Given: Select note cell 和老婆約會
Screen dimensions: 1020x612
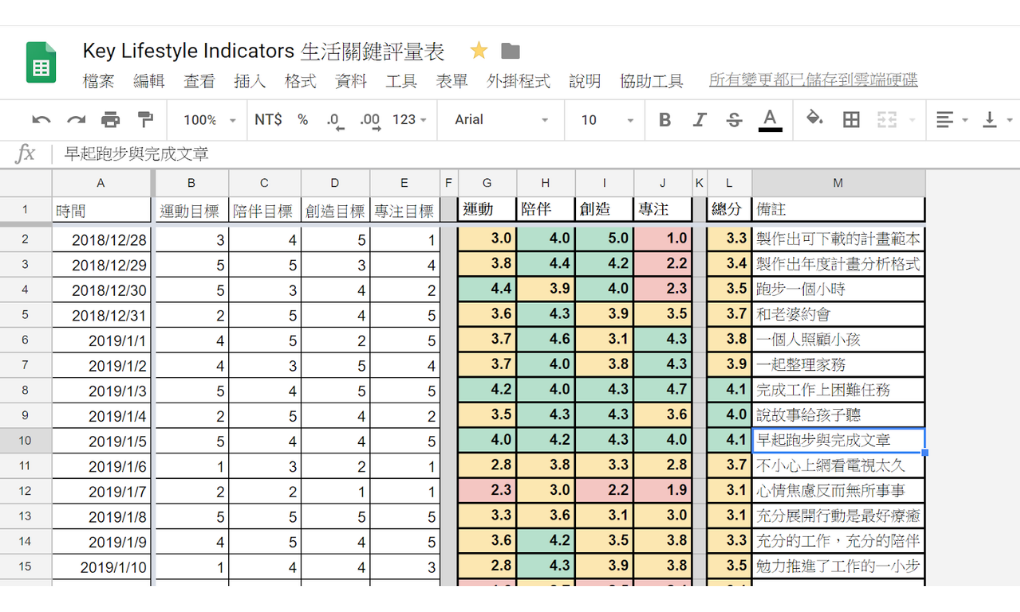Looking at the screenshot, I should pyautogui.click(x=838, y=314).
